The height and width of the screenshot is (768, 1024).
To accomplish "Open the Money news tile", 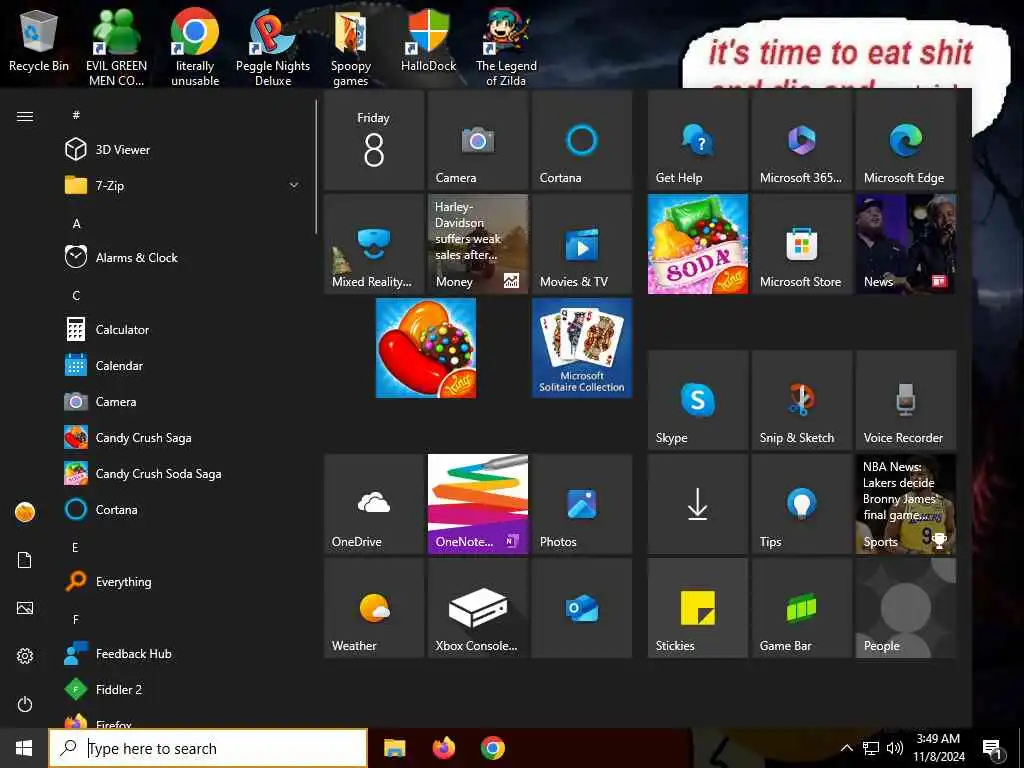I will (x=477, y=244).
